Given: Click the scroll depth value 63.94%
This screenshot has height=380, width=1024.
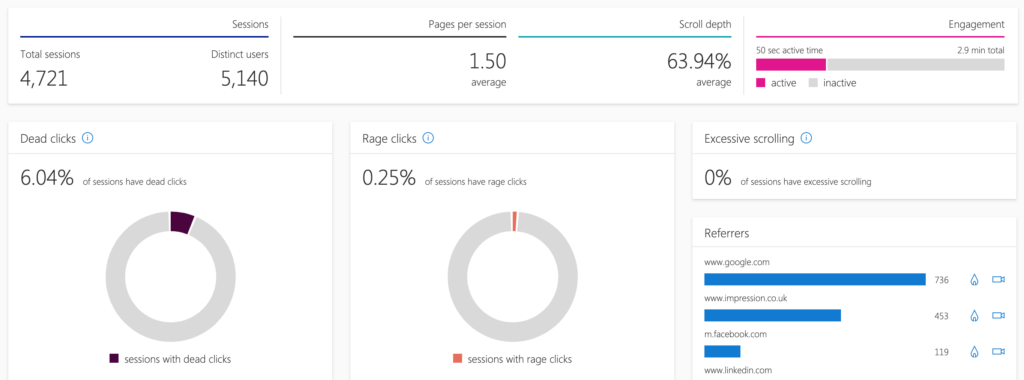Looking at the screenshot, I should pos(699,61).
